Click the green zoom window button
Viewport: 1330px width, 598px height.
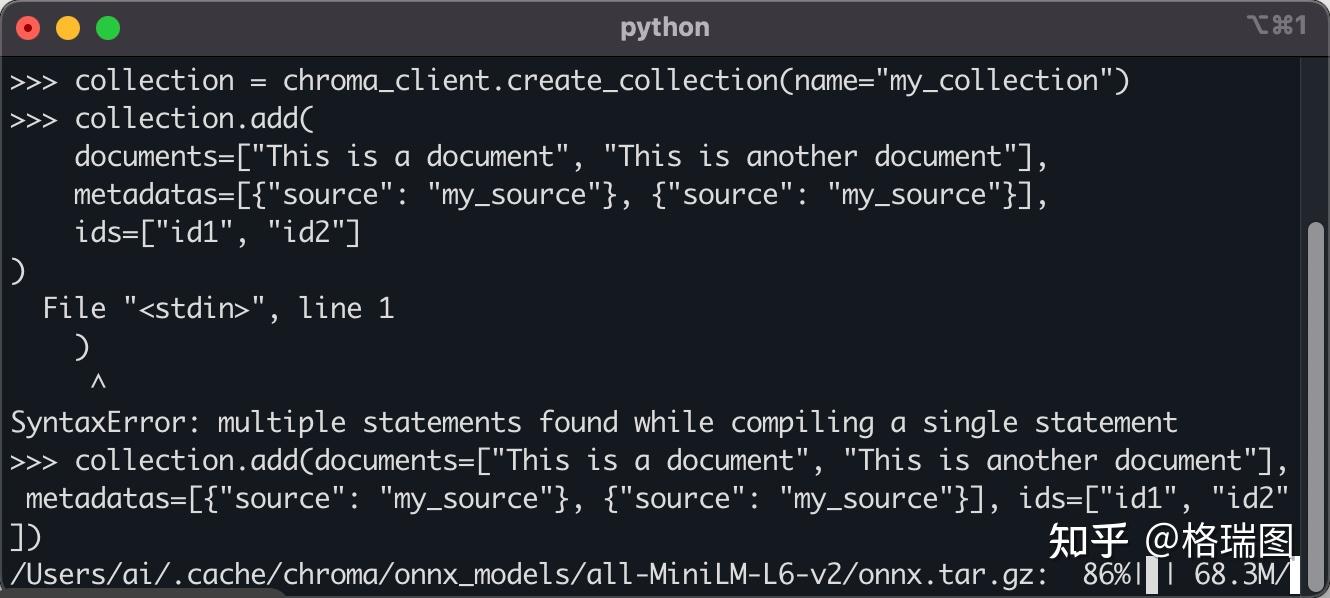tap(108, 28)
